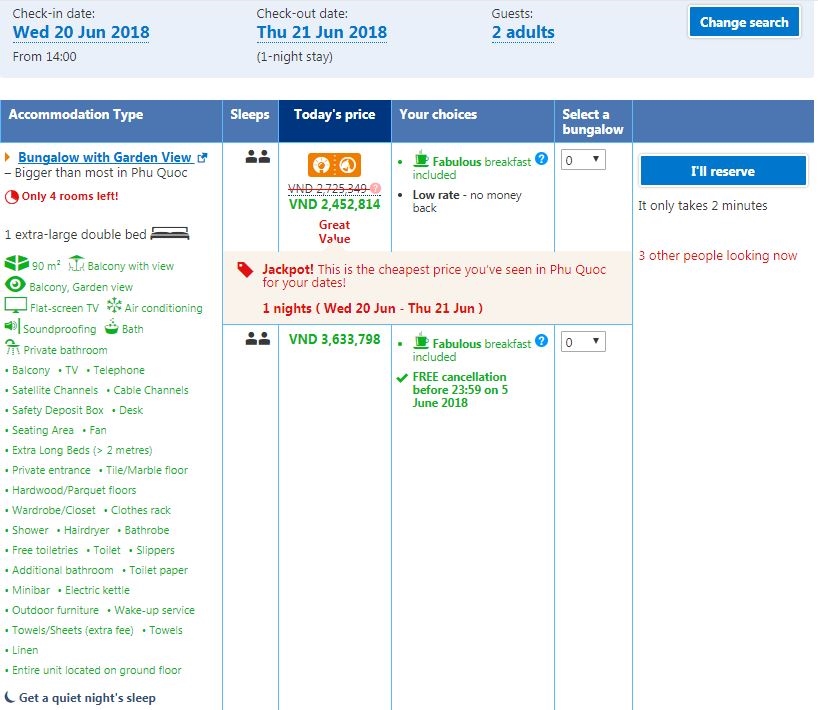Click the eye icon for Garden view
Screen dimensions: 818x710
pyautogui.click(x=15, y=286)
